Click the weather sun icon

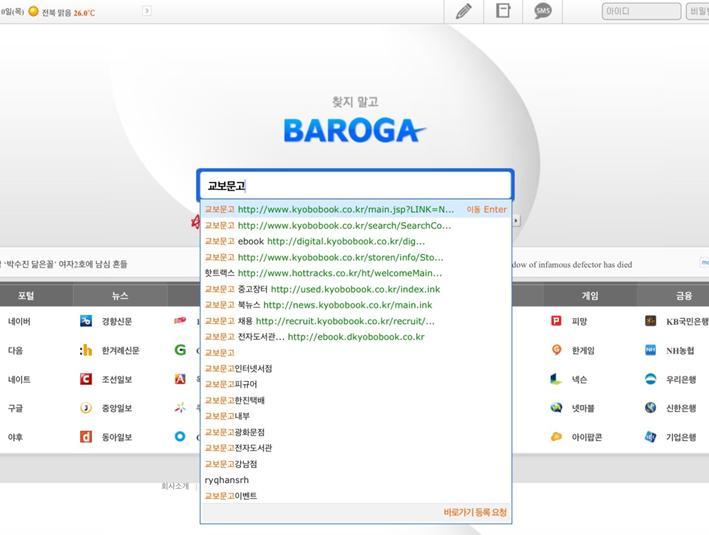pyautogui.click(x=33, y=11)
